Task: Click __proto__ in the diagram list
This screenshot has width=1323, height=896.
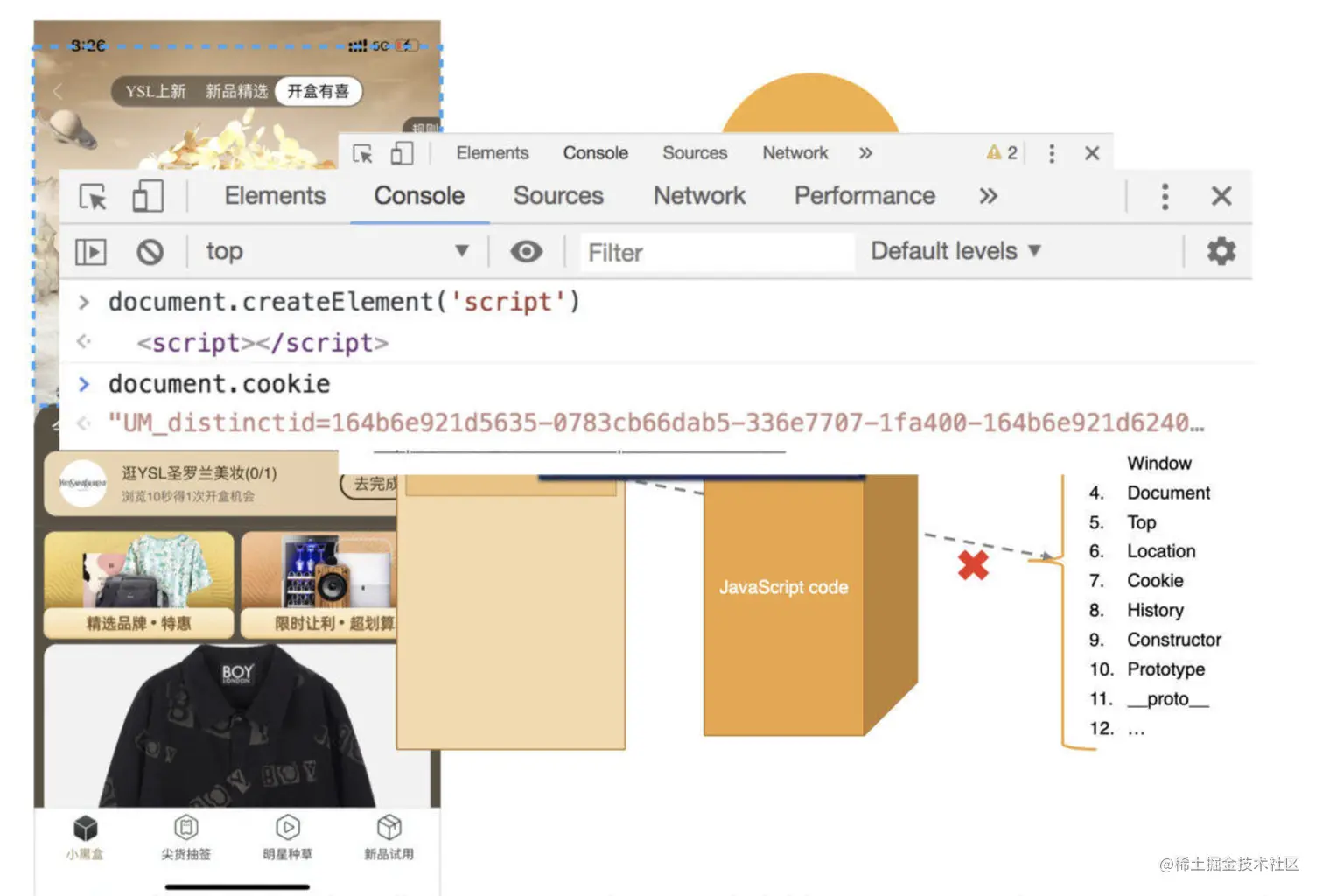Action: [x=1167, y=699]
